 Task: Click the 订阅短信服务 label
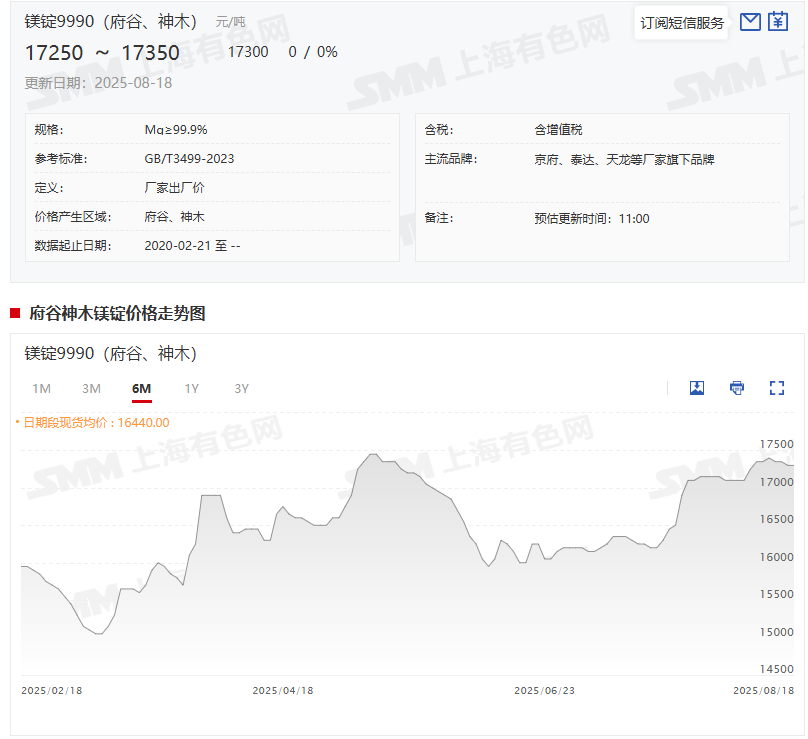click(x=682, y=23)
